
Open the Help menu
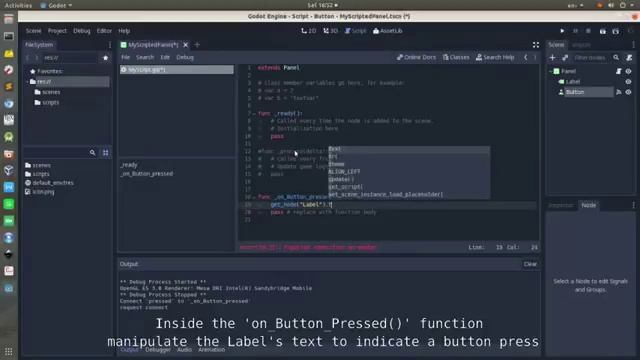point(124,31)
